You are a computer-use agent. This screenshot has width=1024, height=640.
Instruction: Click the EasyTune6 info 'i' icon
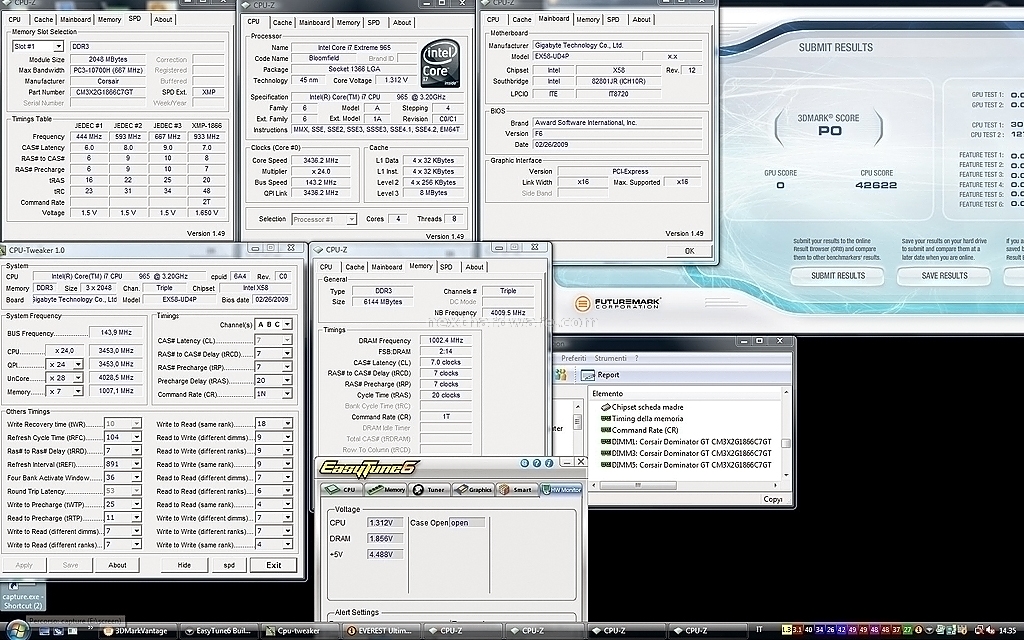[x=549, y=463]
